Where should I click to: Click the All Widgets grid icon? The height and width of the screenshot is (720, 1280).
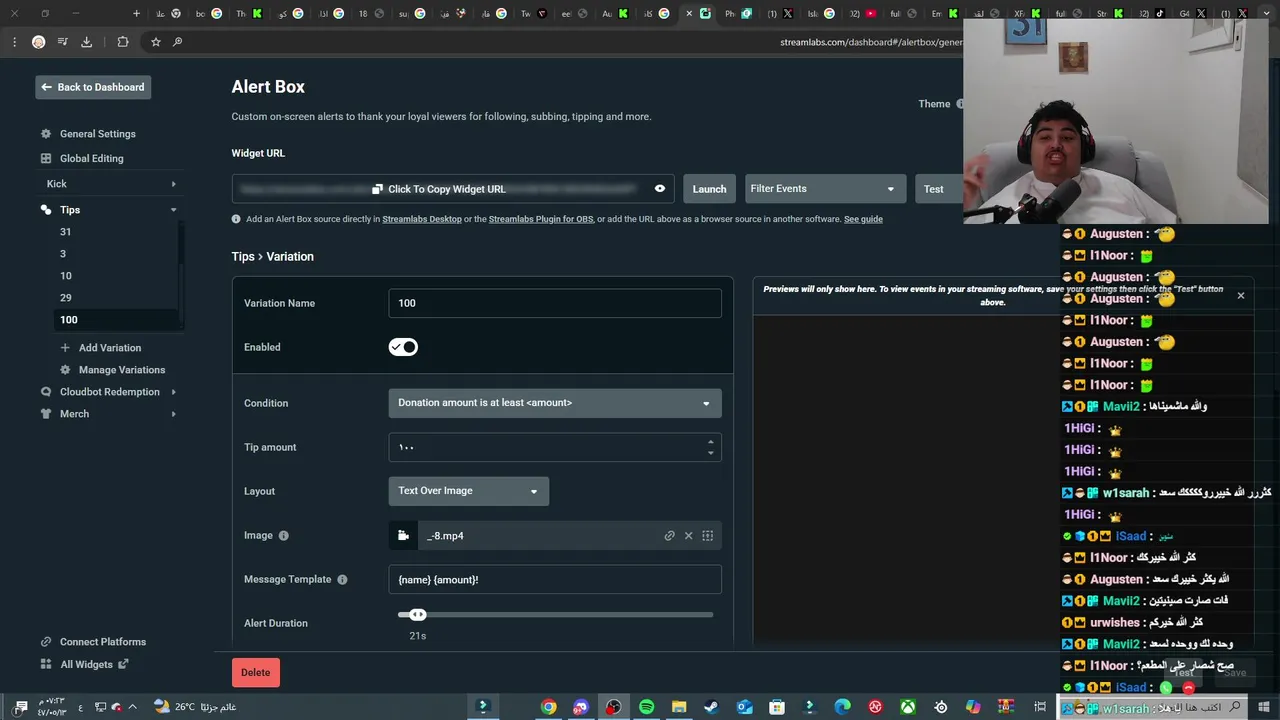pyautogui.click(x=46, y=664)
